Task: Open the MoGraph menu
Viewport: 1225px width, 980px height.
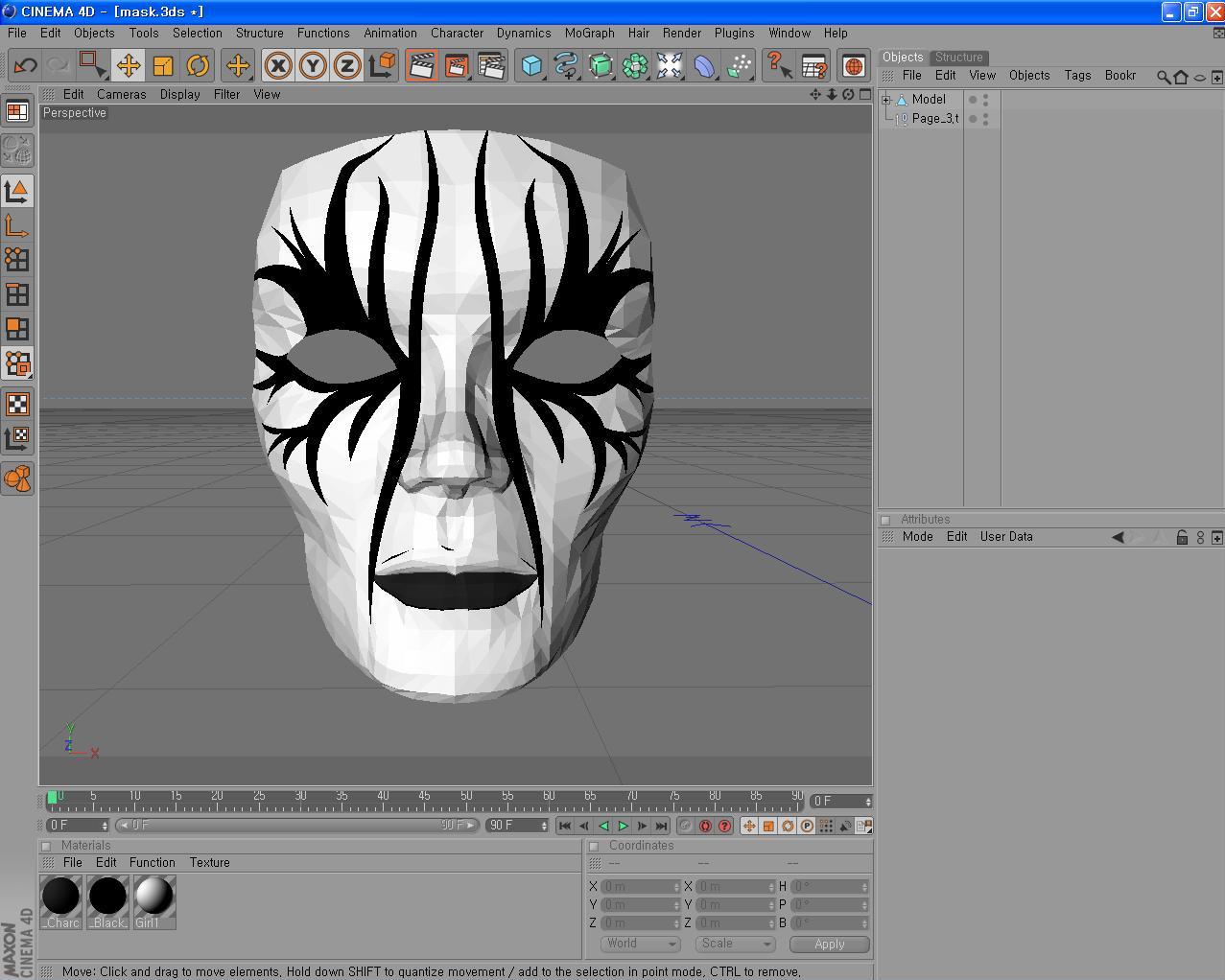Action: click(589, 33)
